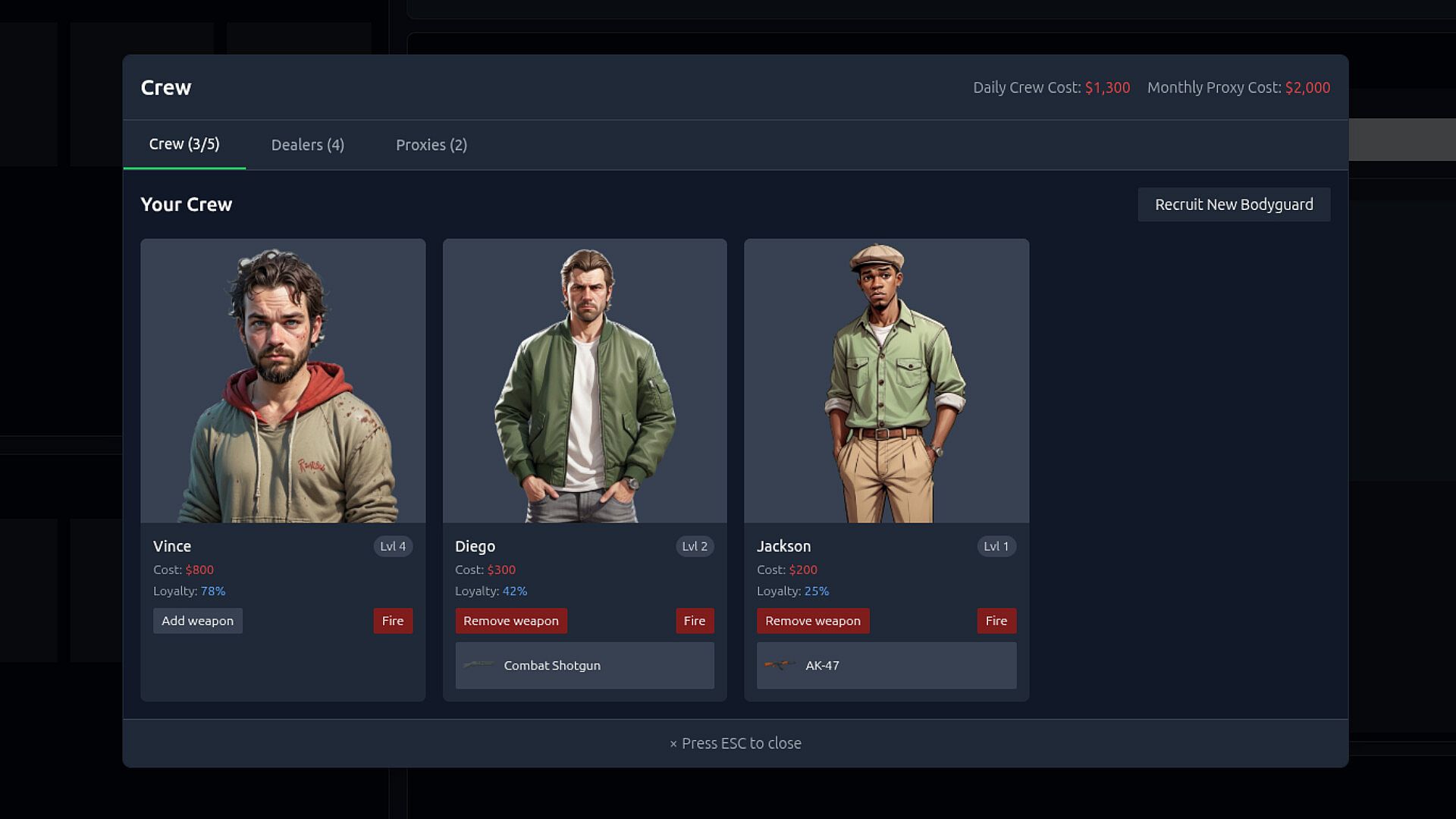Screen dimensions: 1456x819
Task: Click Vince's Lvl 4 badge
Action: point(392,546)
